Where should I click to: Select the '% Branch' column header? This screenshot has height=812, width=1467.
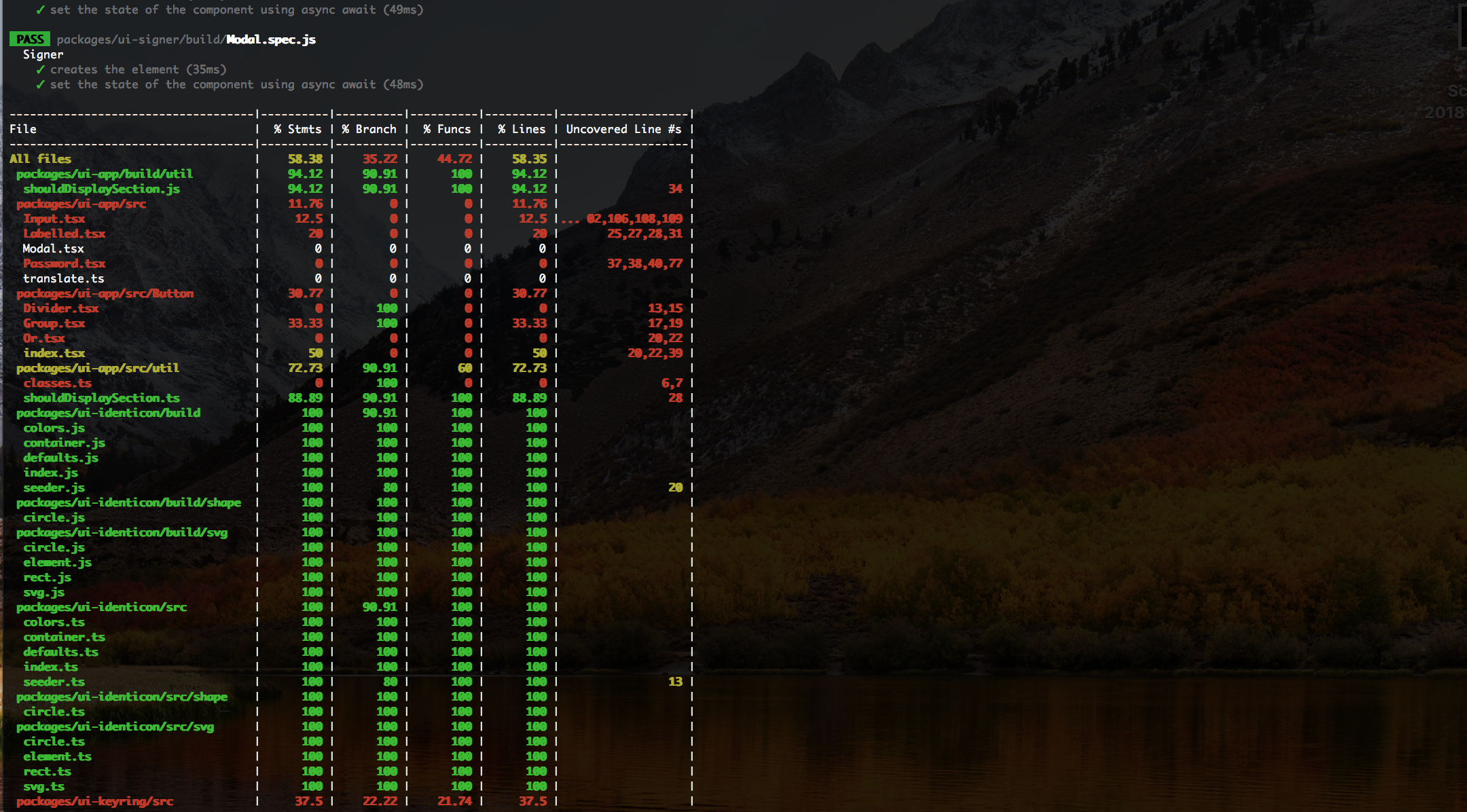[x=369, y=129]
